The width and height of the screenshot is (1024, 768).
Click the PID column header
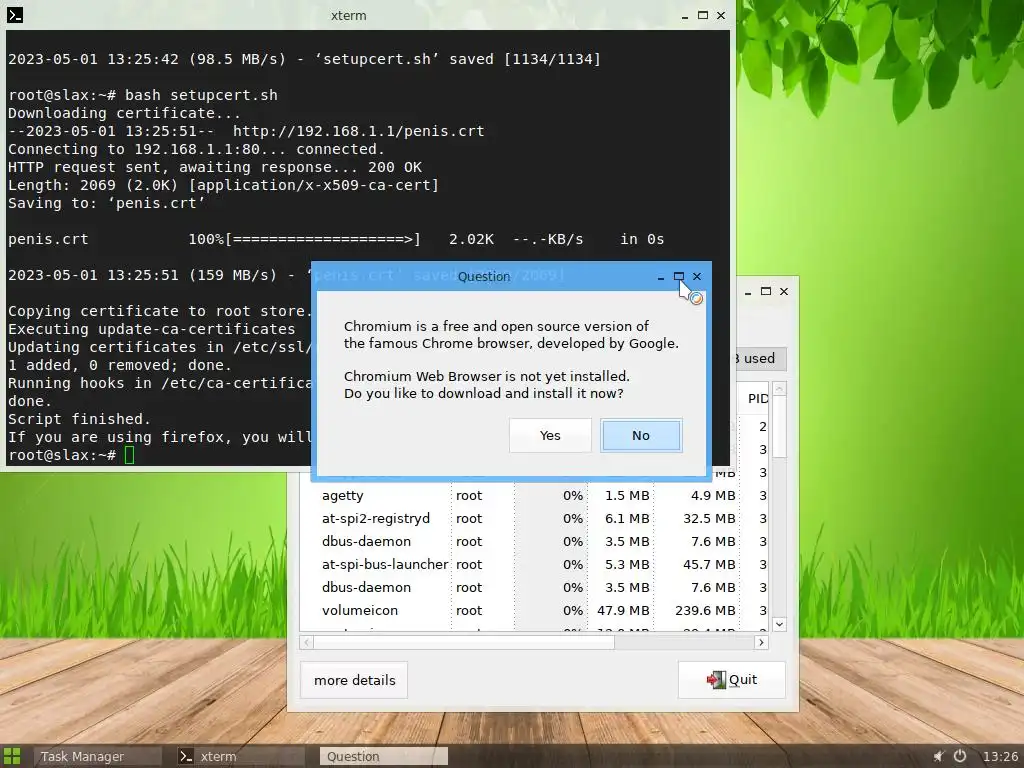(x=756, y=398)
